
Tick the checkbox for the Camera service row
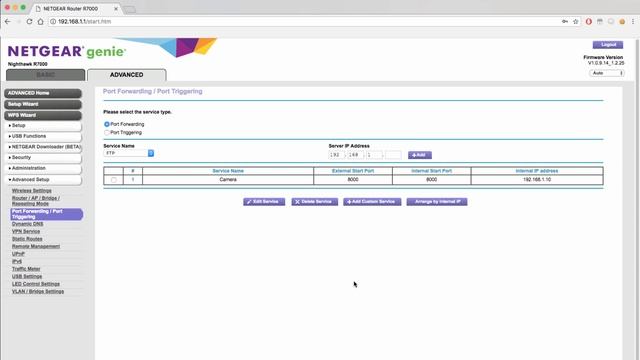click(113, 180)
